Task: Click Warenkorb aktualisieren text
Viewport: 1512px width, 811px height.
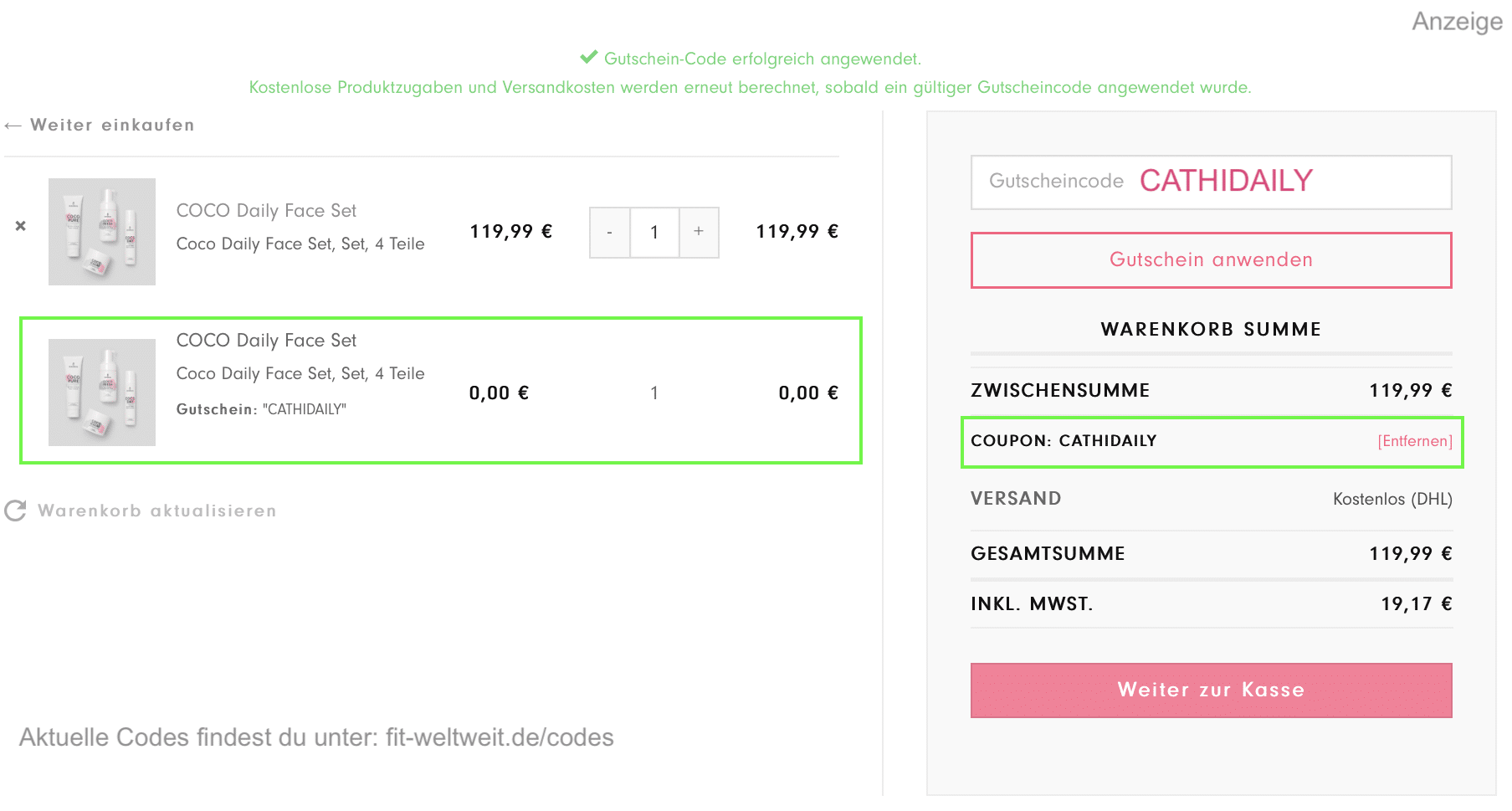Action: click(x=157, y=511)
